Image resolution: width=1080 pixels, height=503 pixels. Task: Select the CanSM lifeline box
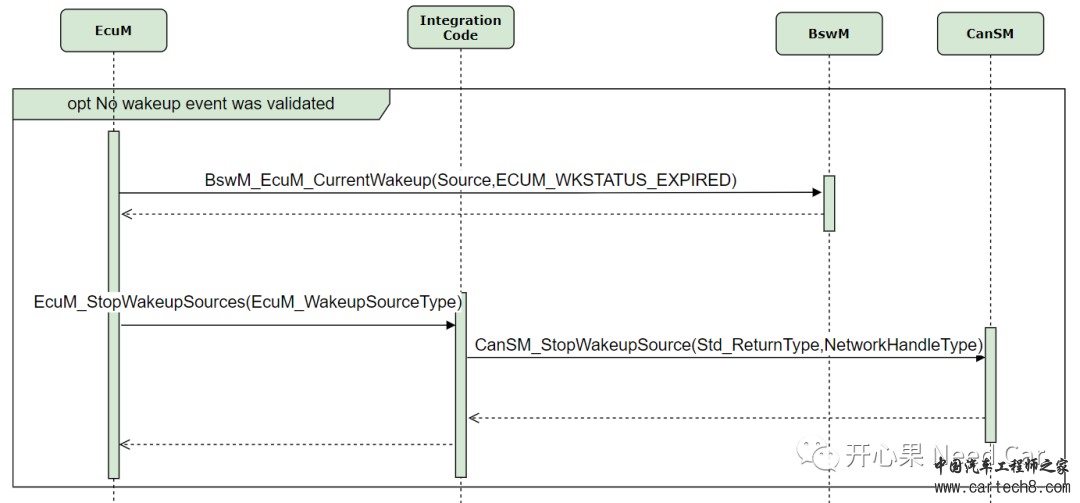pos(990,34)
